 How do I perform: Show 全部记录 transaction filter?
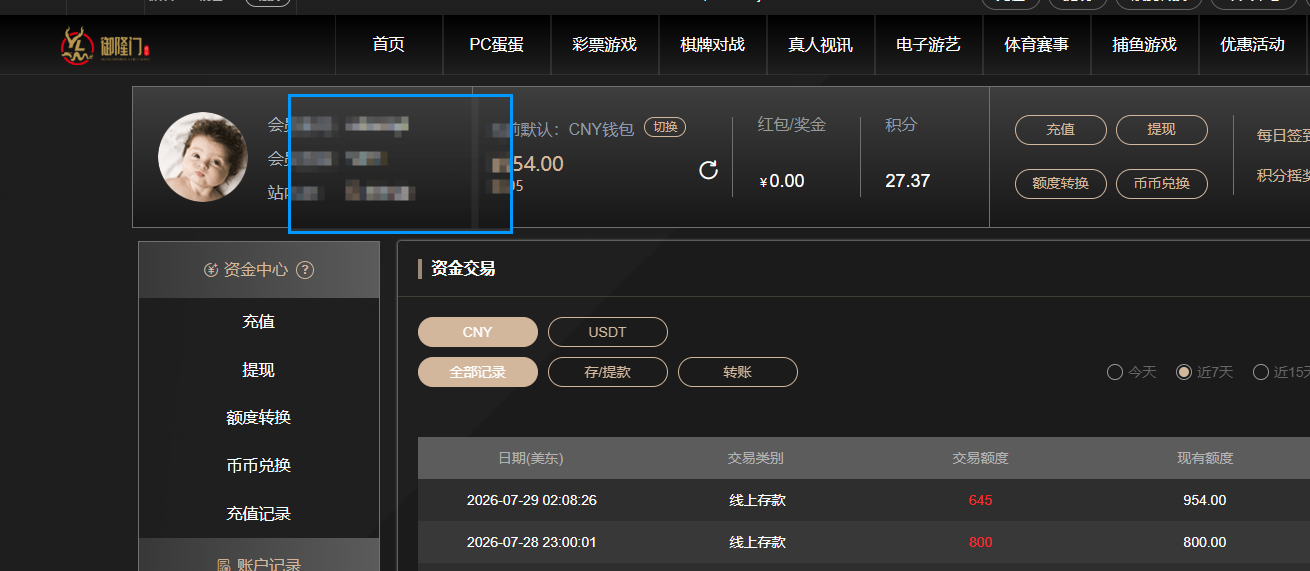[x=478, y=372]
